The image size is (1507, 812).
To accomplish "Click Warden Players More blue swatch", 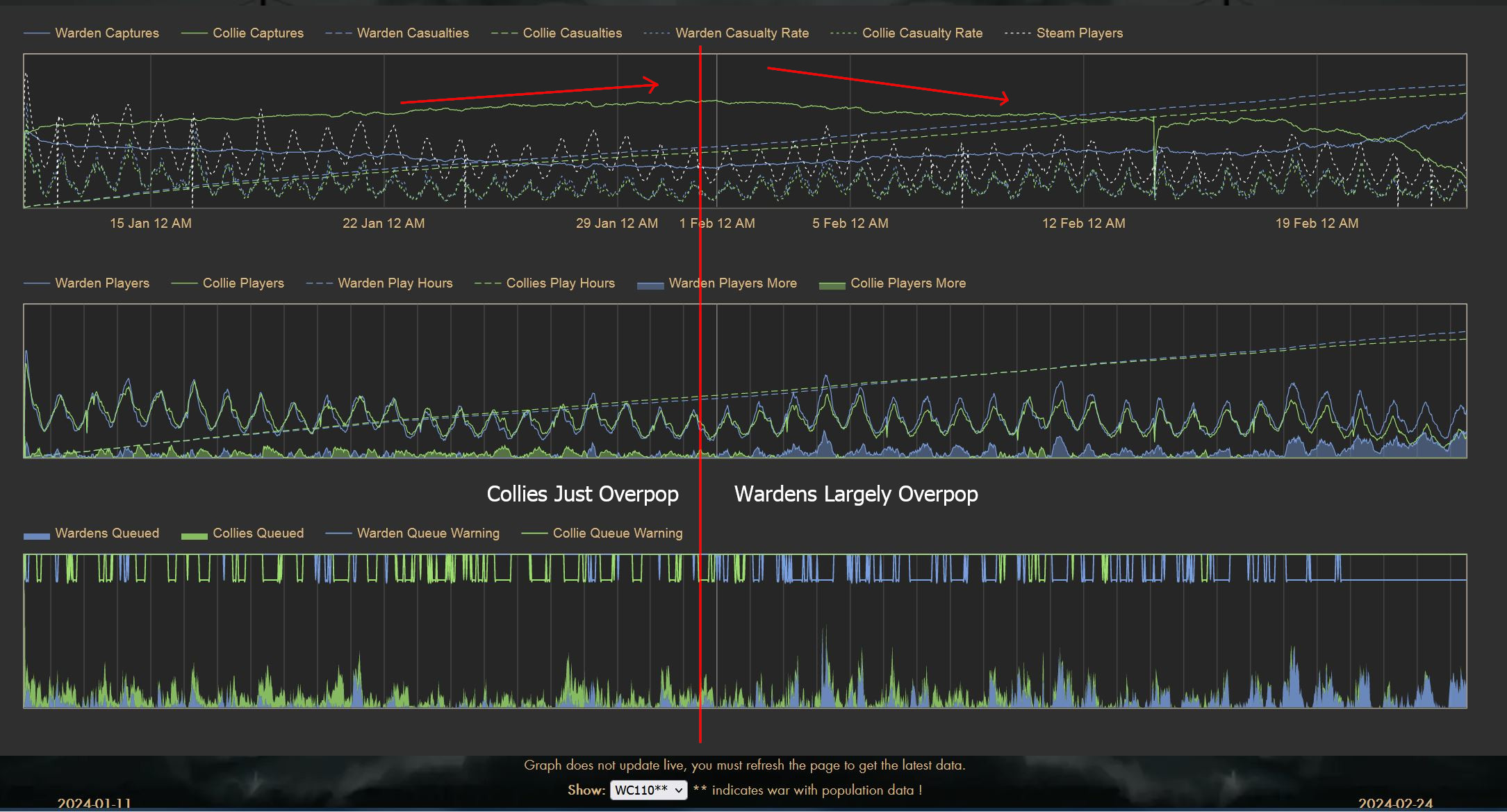I will 650,284.
